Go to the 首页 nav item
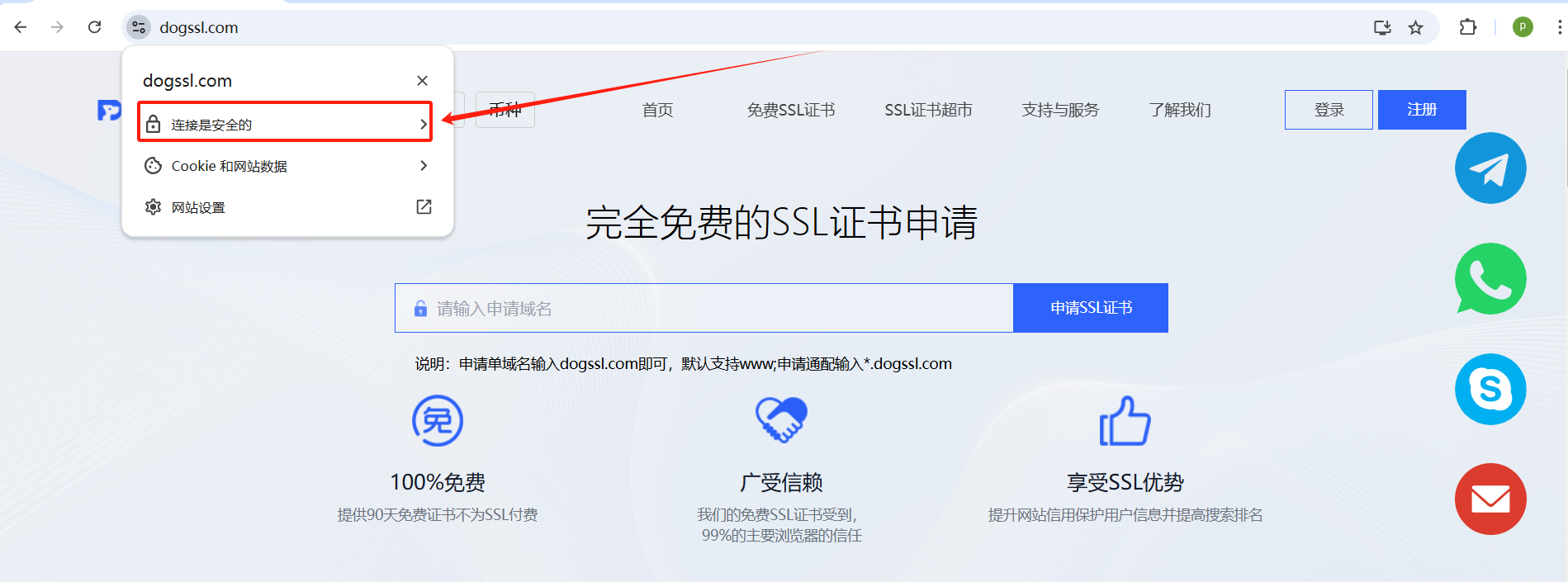 click(657, 110)
